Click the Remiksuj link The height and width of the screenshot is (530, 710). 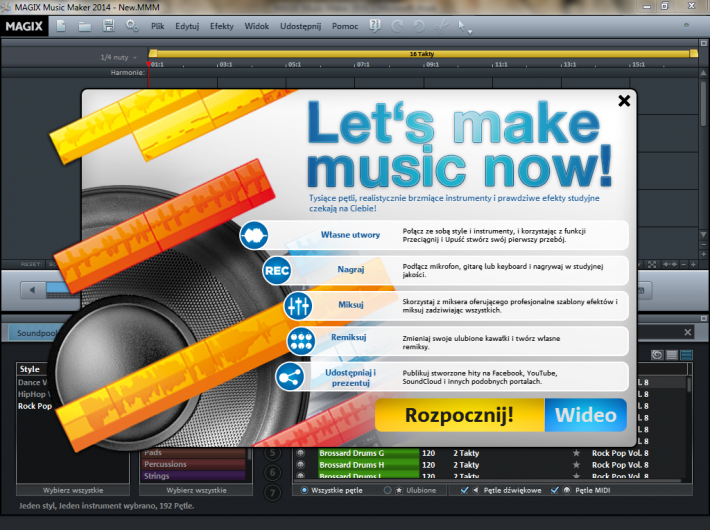pyautogui.click(x=349, y=337)
